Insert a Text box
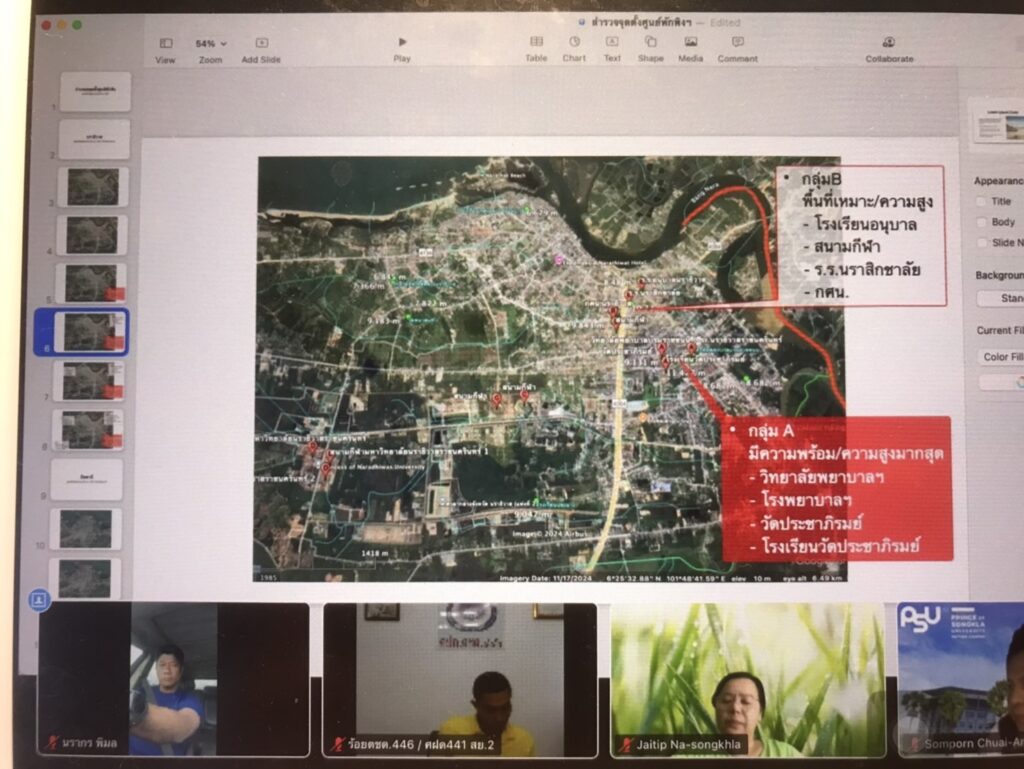 pos(612,49)
